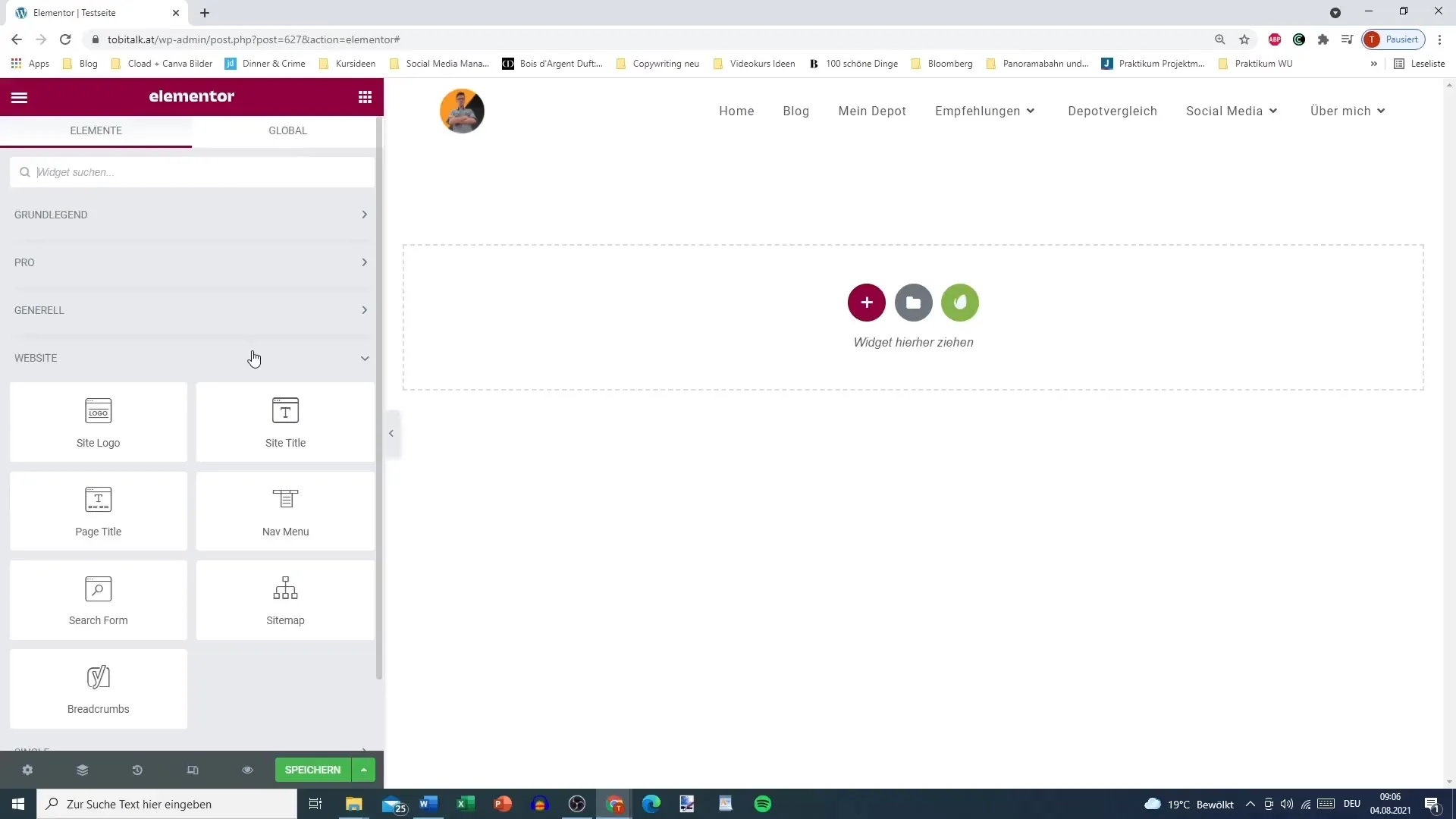Select the Search Form widget

pyautogui.click(x=99, y=600)
